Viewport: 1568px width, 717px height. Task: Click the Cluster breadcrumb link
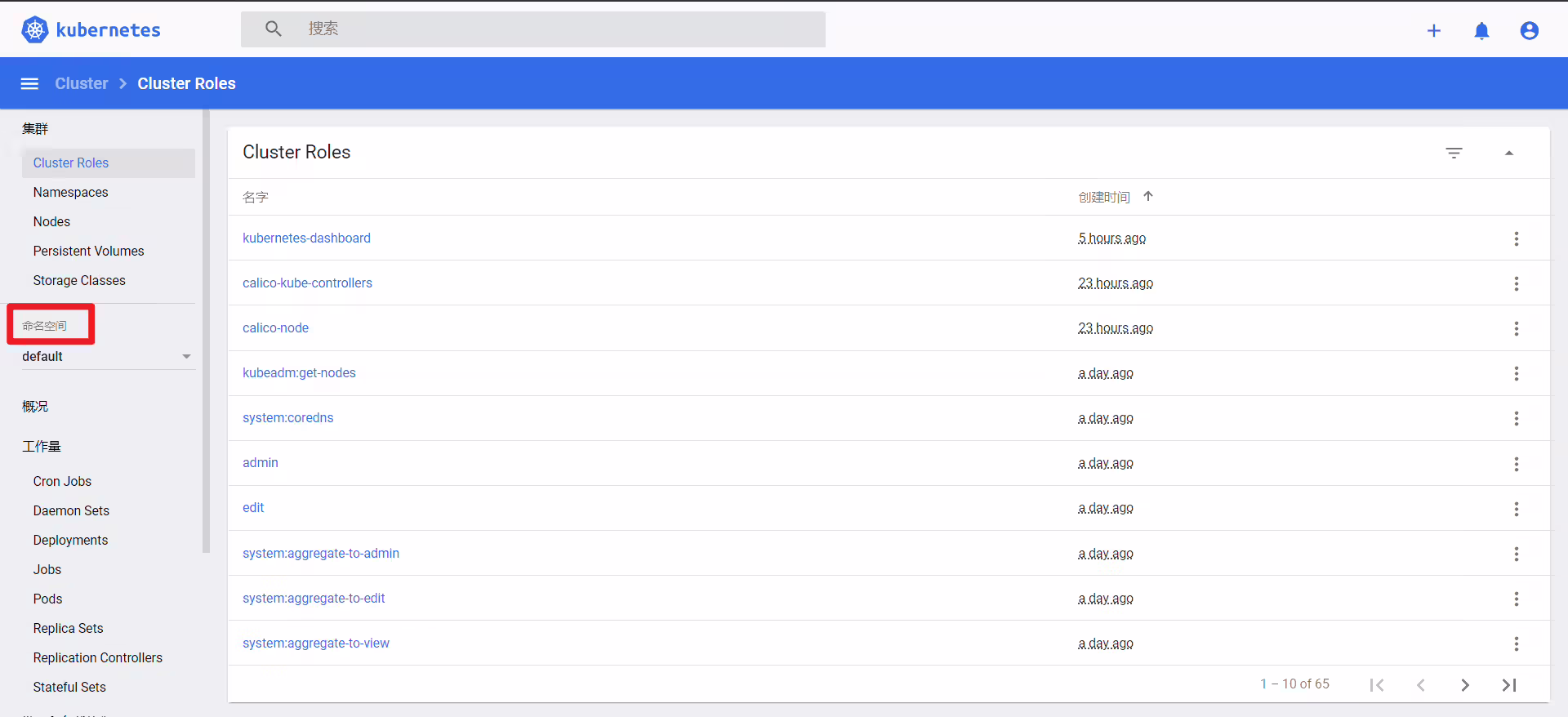coord(82,83)
